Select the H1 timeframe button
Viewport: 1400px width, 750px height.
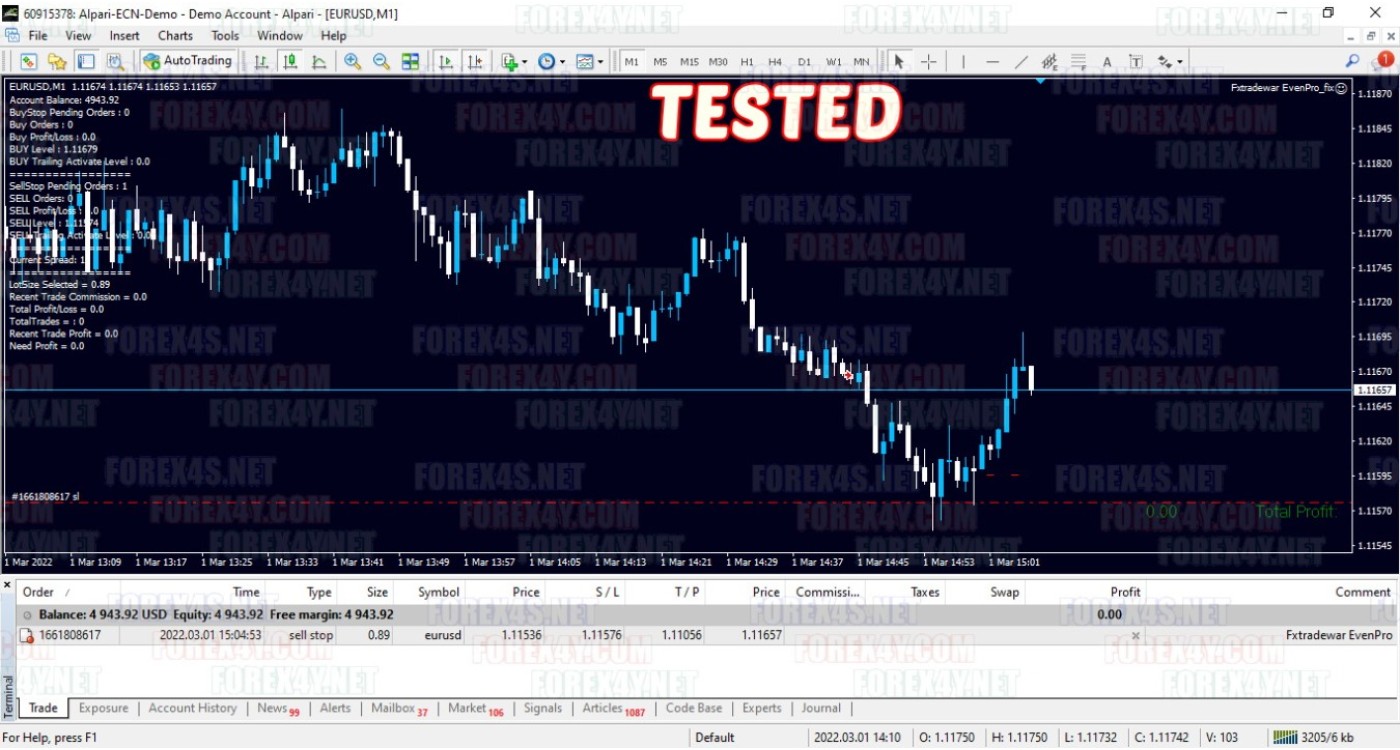point(747,62)
